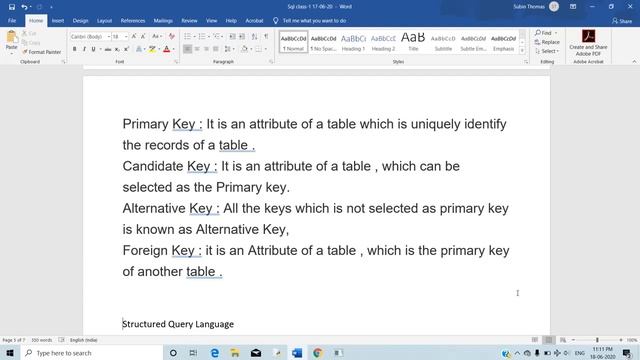This screenshot has height=360, width=640.
Task: Apply superscript formatting
Action: [126, 49]
